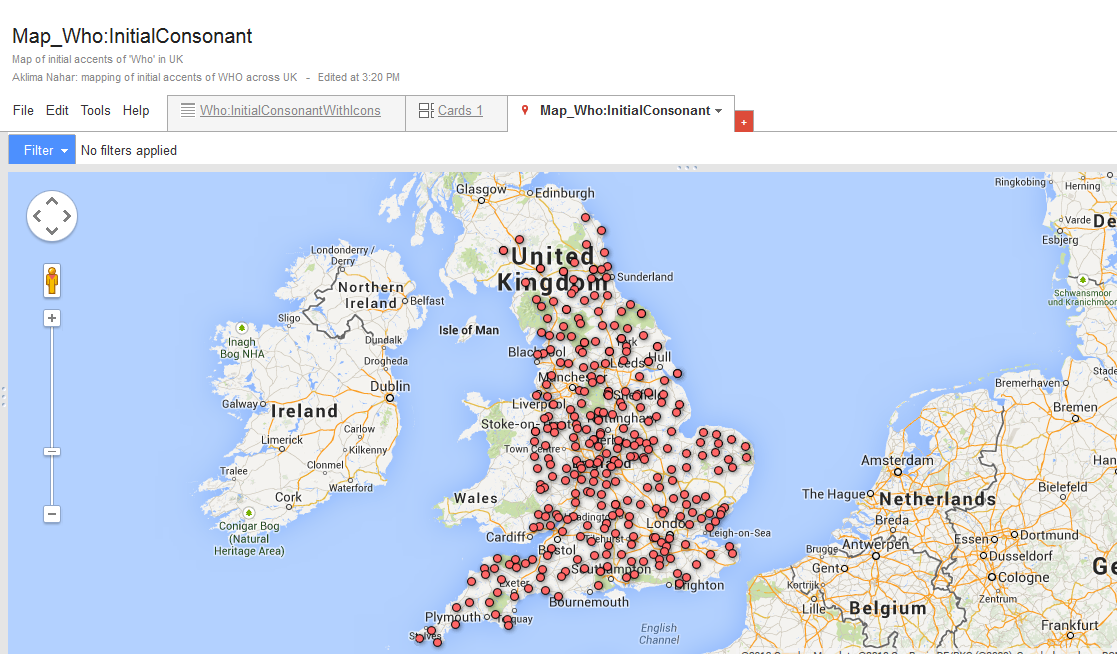Viewport: 1117px width, 654px height.
Task: Click the "Edited at 3:20 PM" text
Action: pyautogui.click(x=358, y=77)
